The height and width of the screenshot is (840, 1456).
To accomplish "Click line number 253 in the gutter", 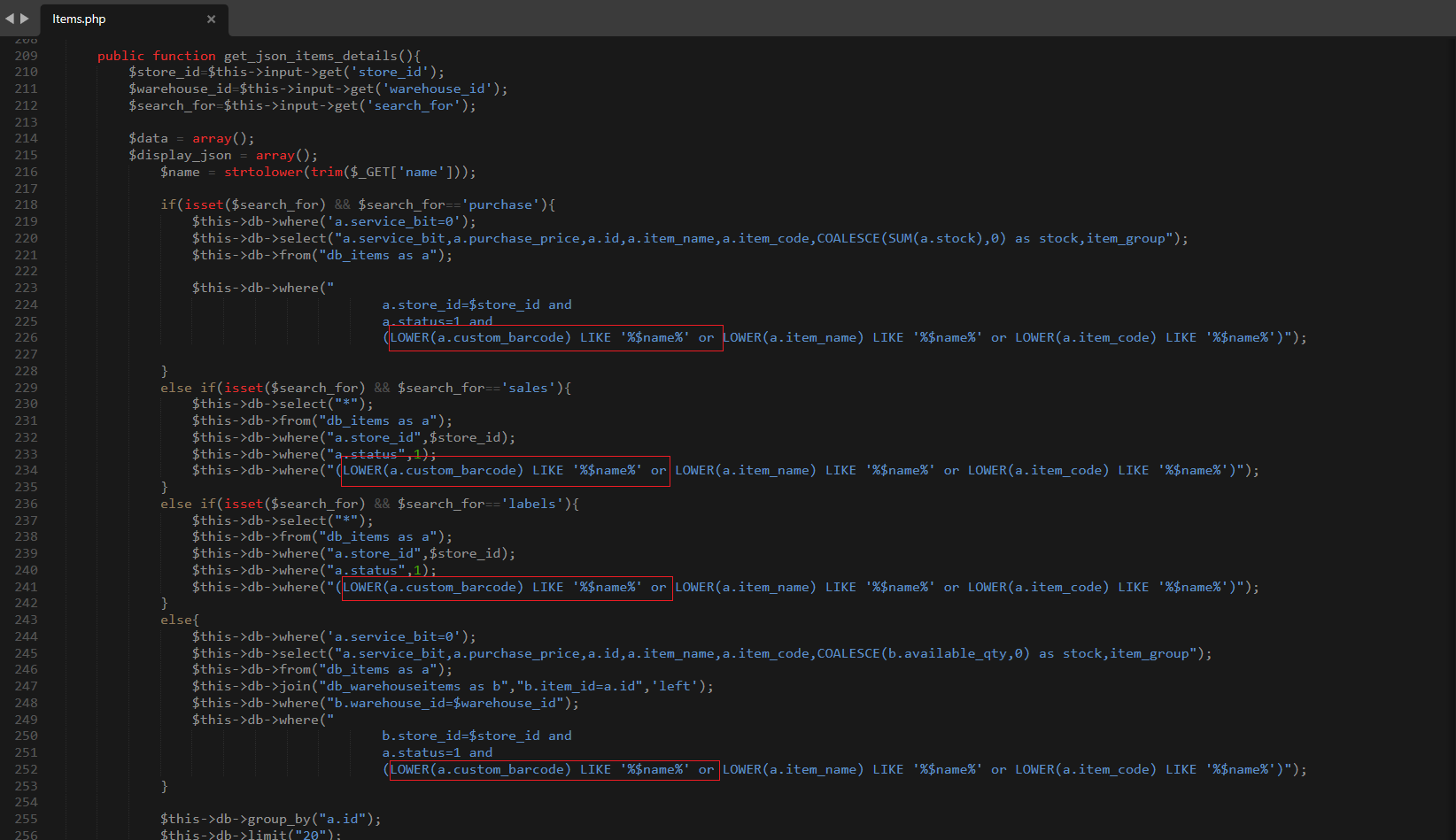I will pos(27,786).
